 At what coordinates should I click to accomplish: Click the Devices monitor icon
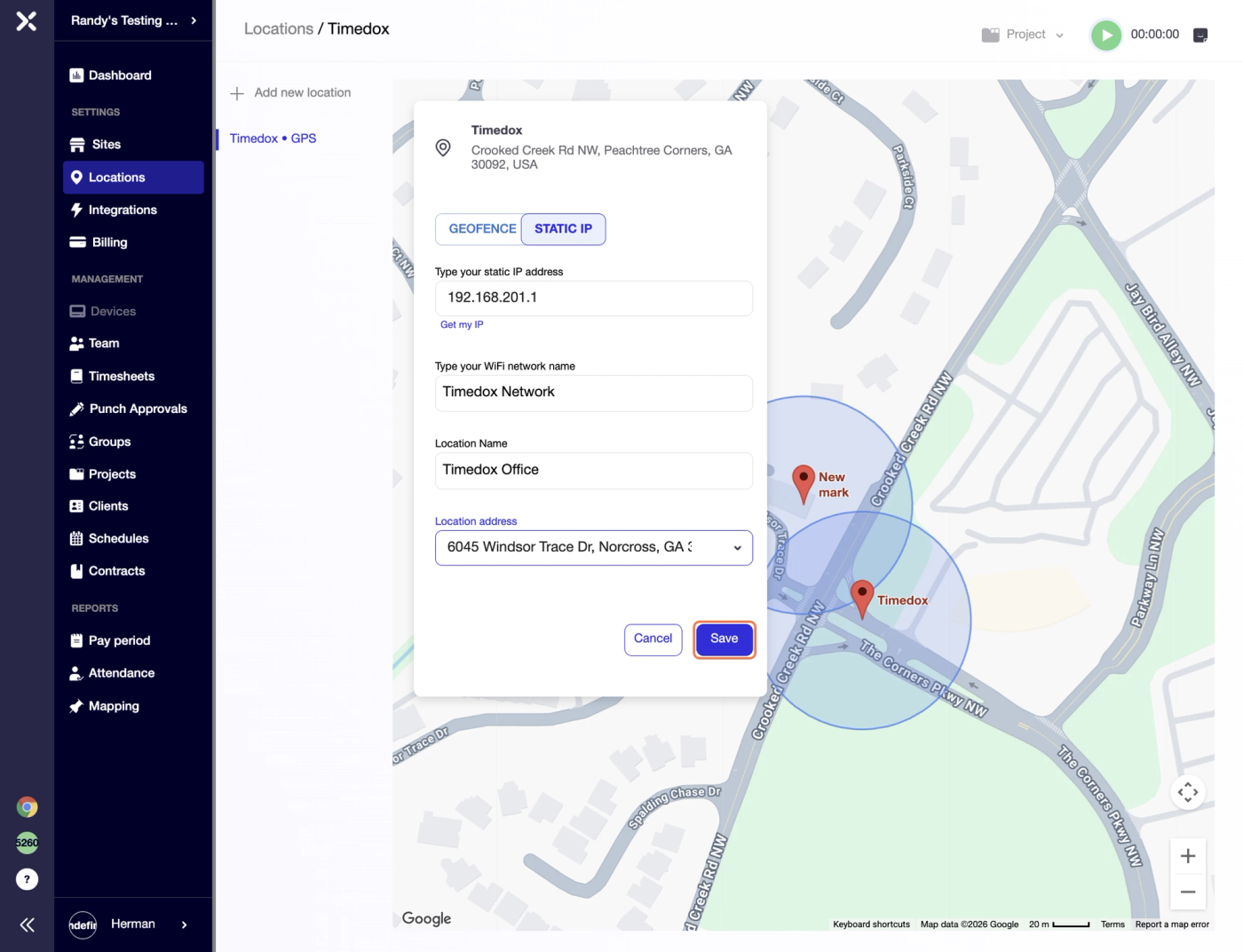pyautogui.click(x=77, y=312)
